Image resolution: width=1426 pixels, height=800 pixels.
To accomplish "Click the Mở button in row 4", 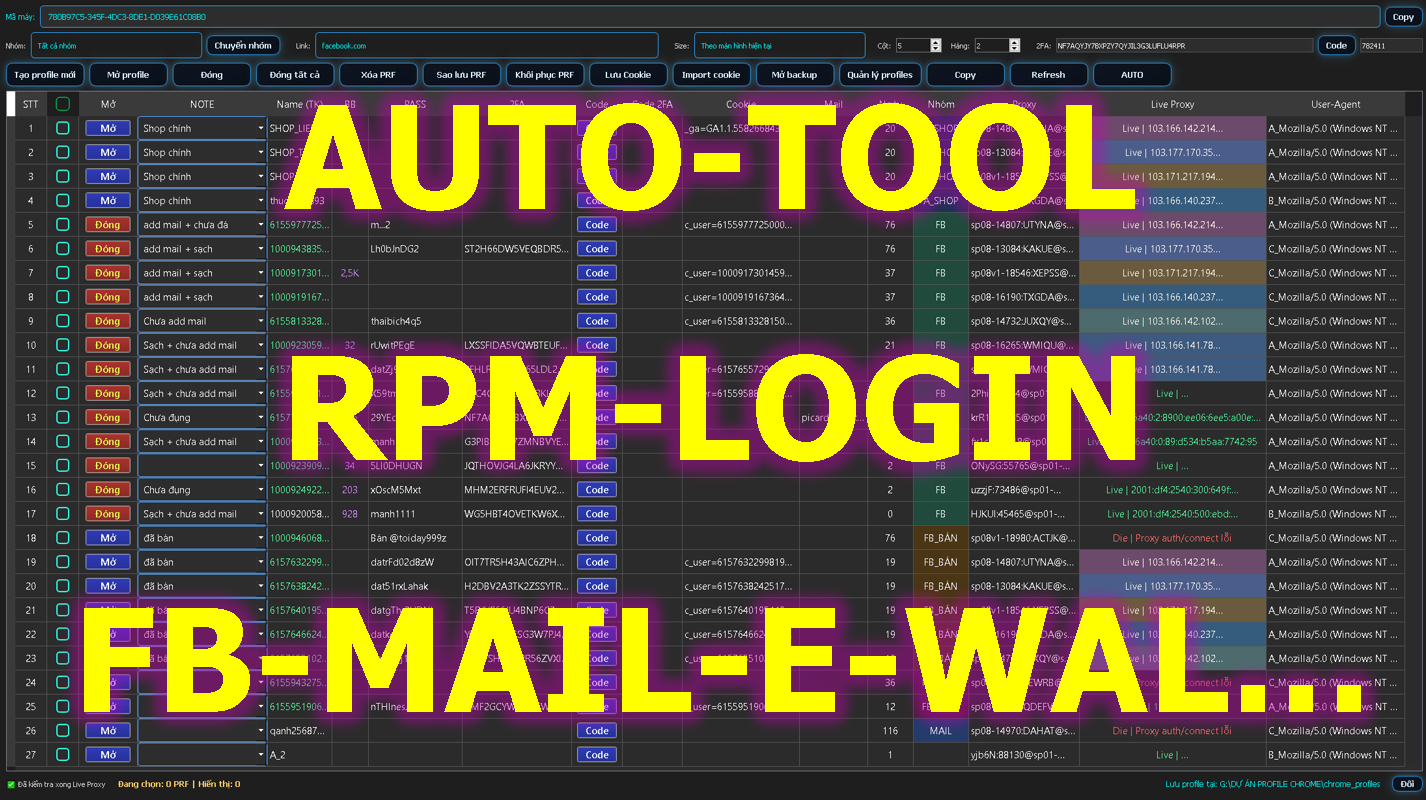I will 108,200.
